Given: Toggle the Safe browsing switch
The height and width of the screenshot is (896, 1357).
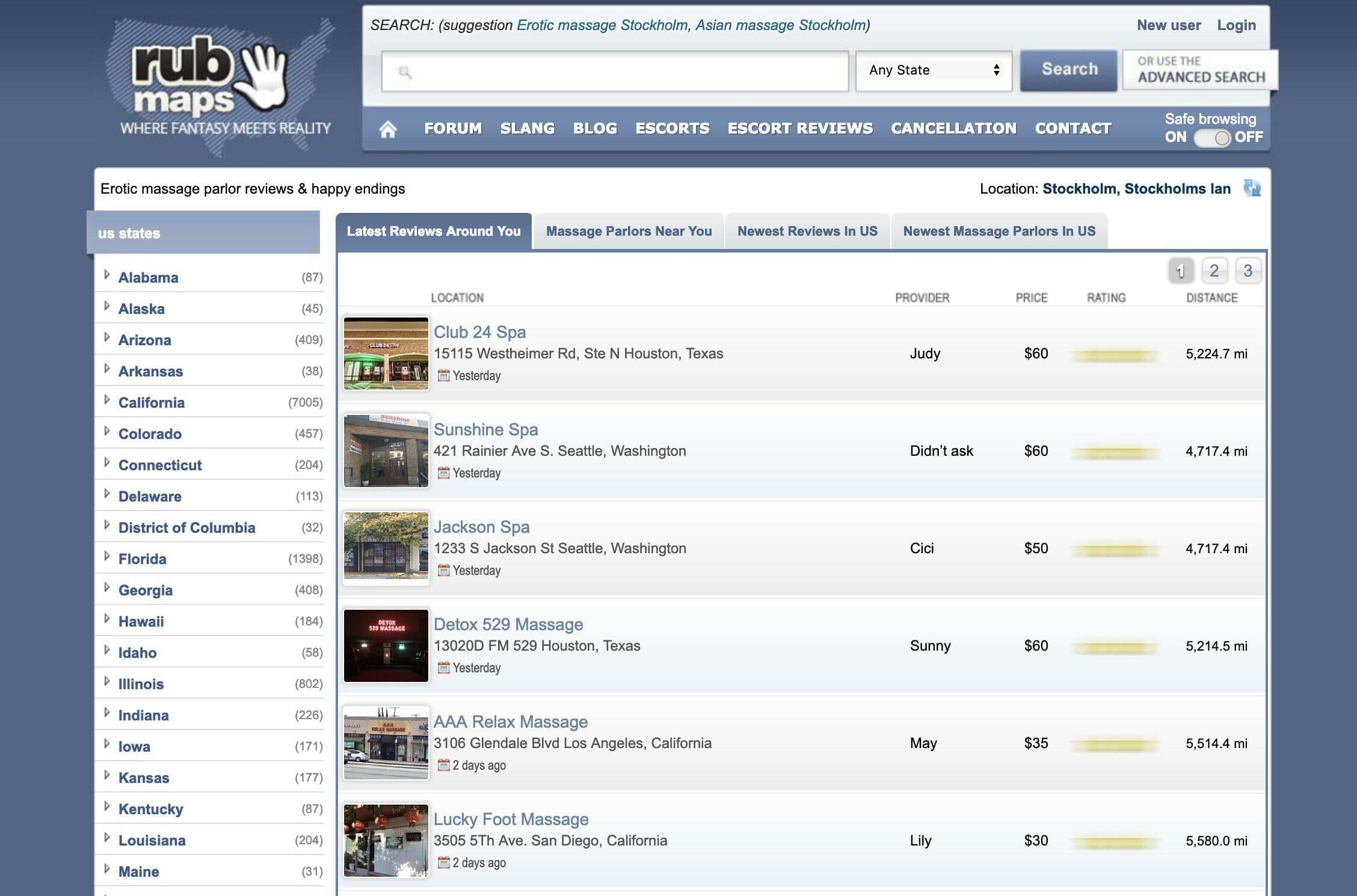Looking at the screenshot, I should coord(1211,138).
